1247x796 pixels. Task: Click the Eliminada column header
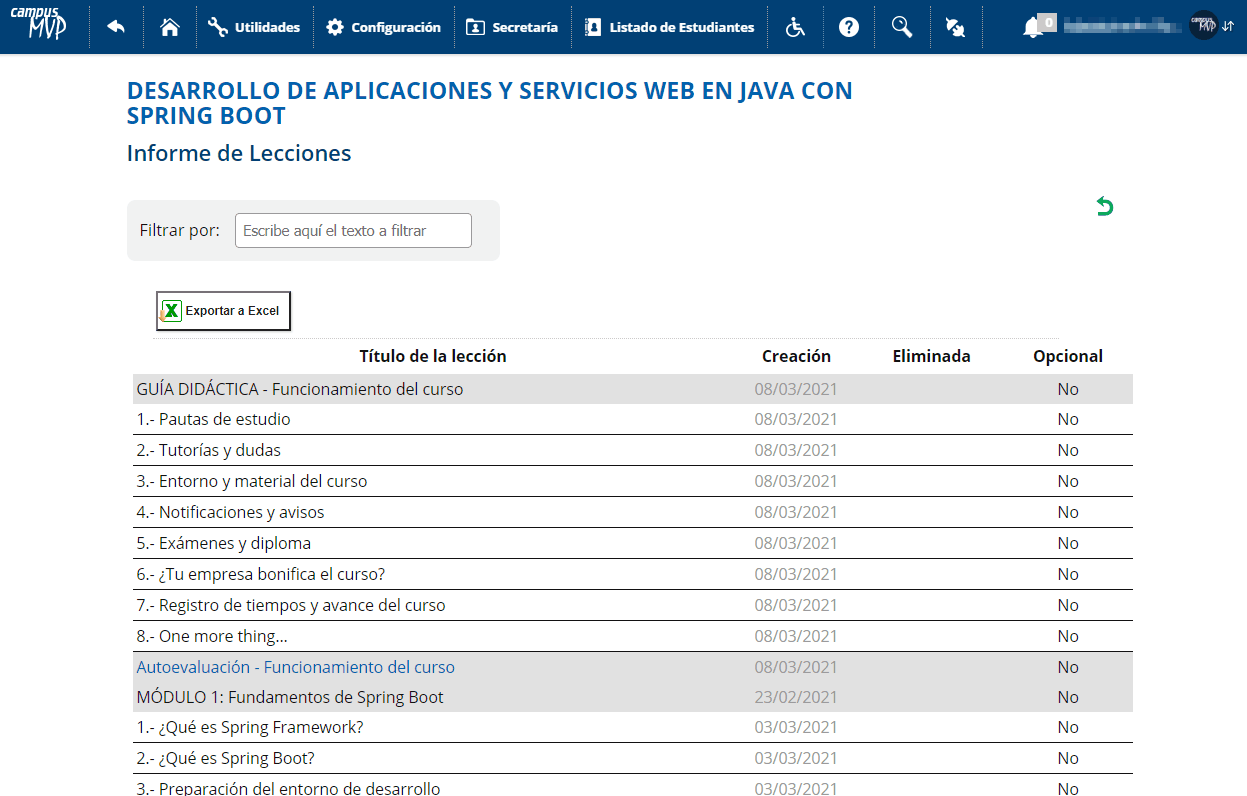[x=931, y=356]
